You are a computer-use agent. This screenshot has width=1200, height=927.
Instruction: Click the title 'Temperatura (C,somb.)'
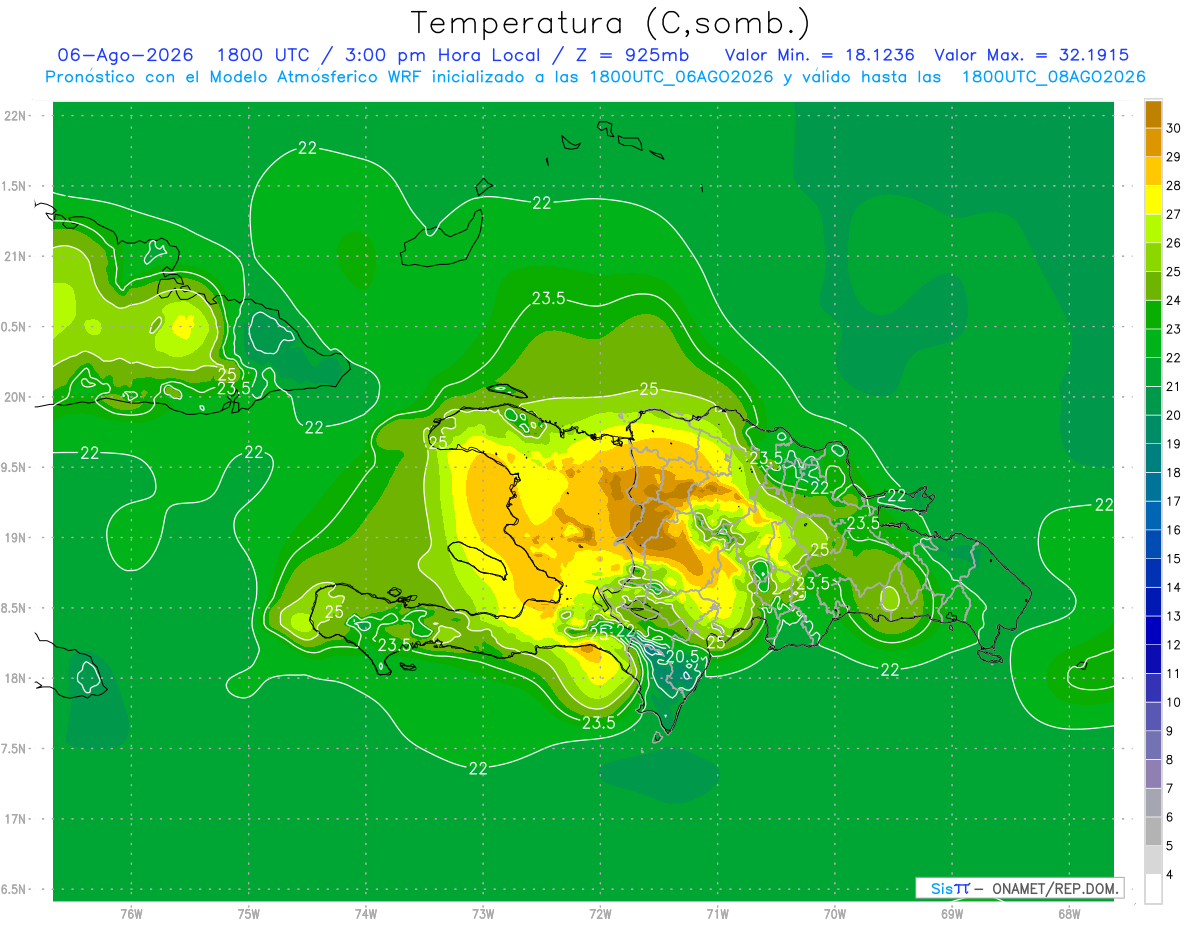coord(611,23)
